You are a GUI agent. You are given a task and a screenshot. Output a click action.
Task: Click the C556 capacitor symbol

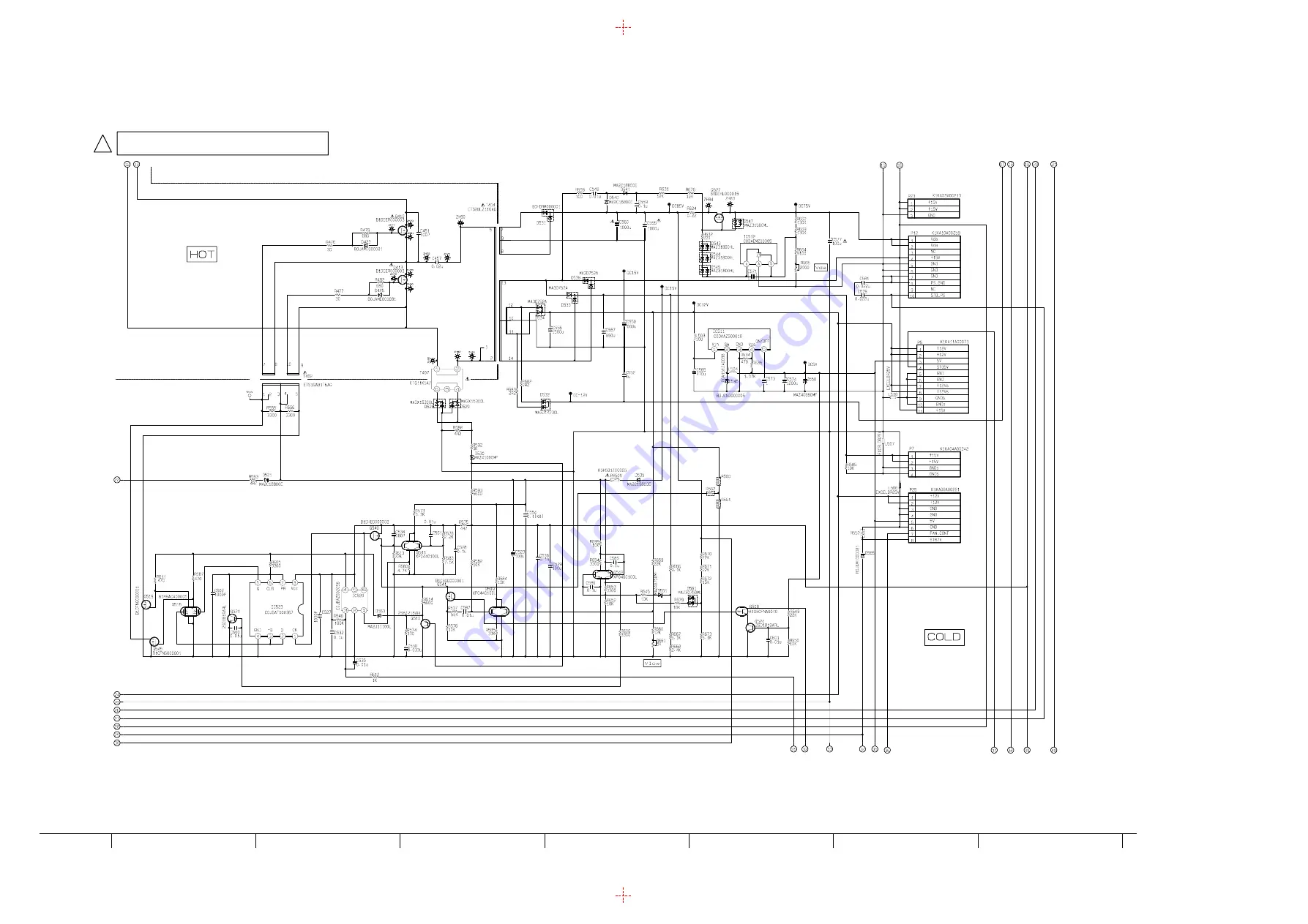tap(551, 329)
